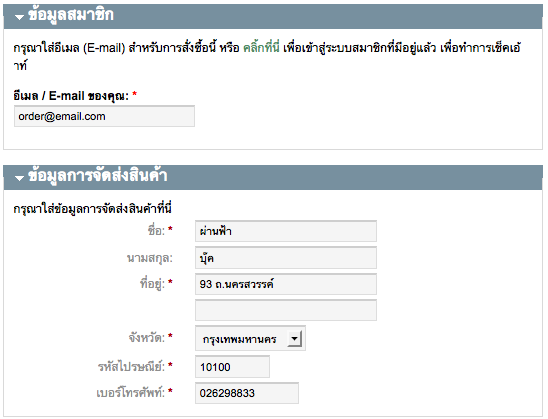
Task: Click the ข้อมูลสมาชิก section header title
Action: 71,15
